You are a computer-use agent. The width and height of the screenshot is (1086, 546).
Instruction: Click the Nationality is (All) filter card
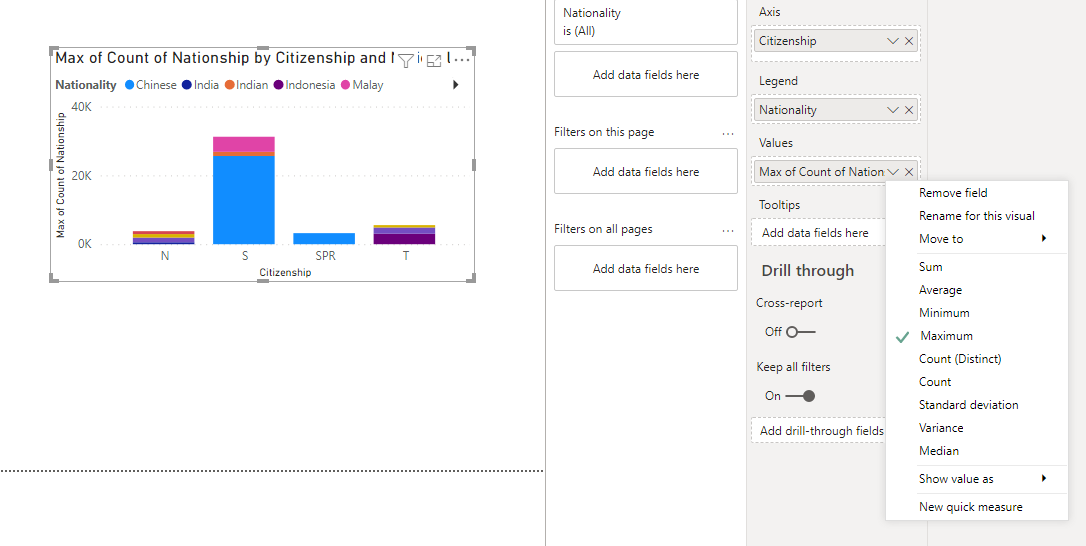point(646,21)
